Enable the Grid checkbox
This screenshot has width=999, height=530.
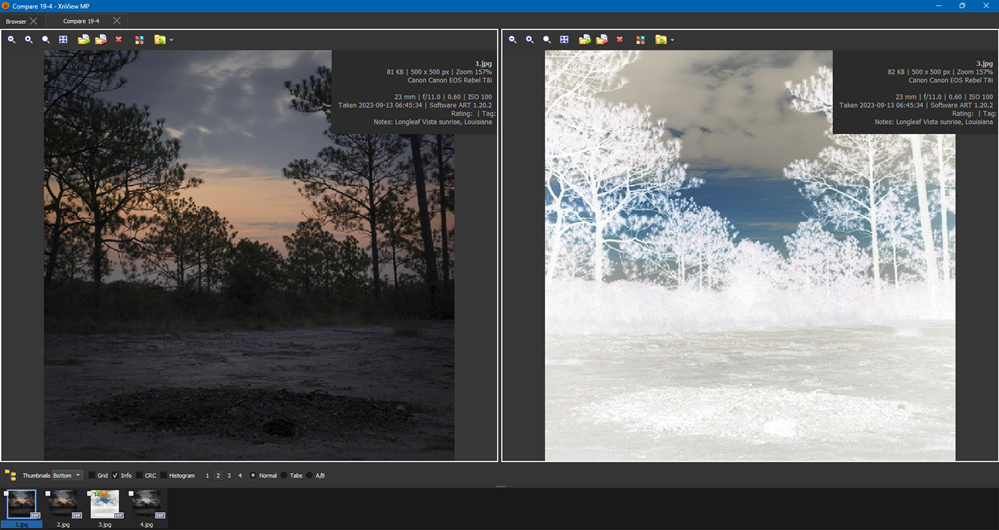pos(92,475)
